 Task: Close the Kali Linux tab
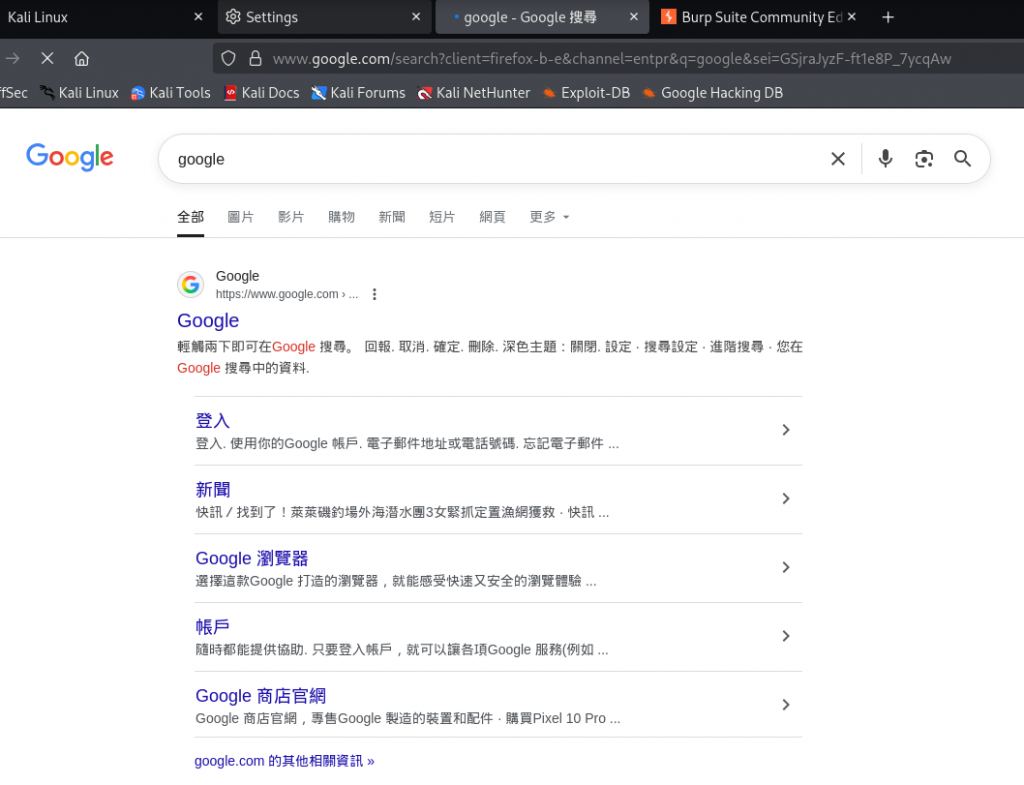tap(199, 17)
